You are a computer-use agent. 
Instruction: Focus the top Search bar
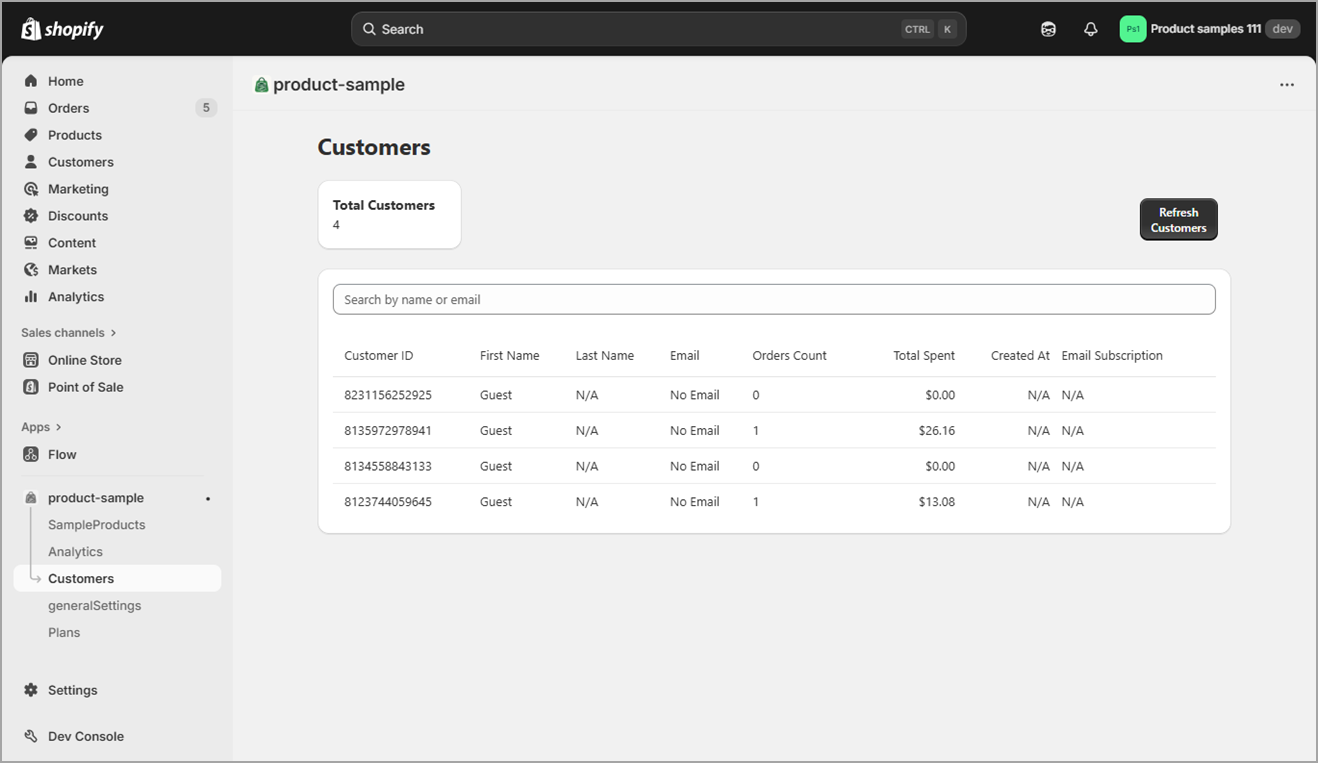tap(658, 29)
